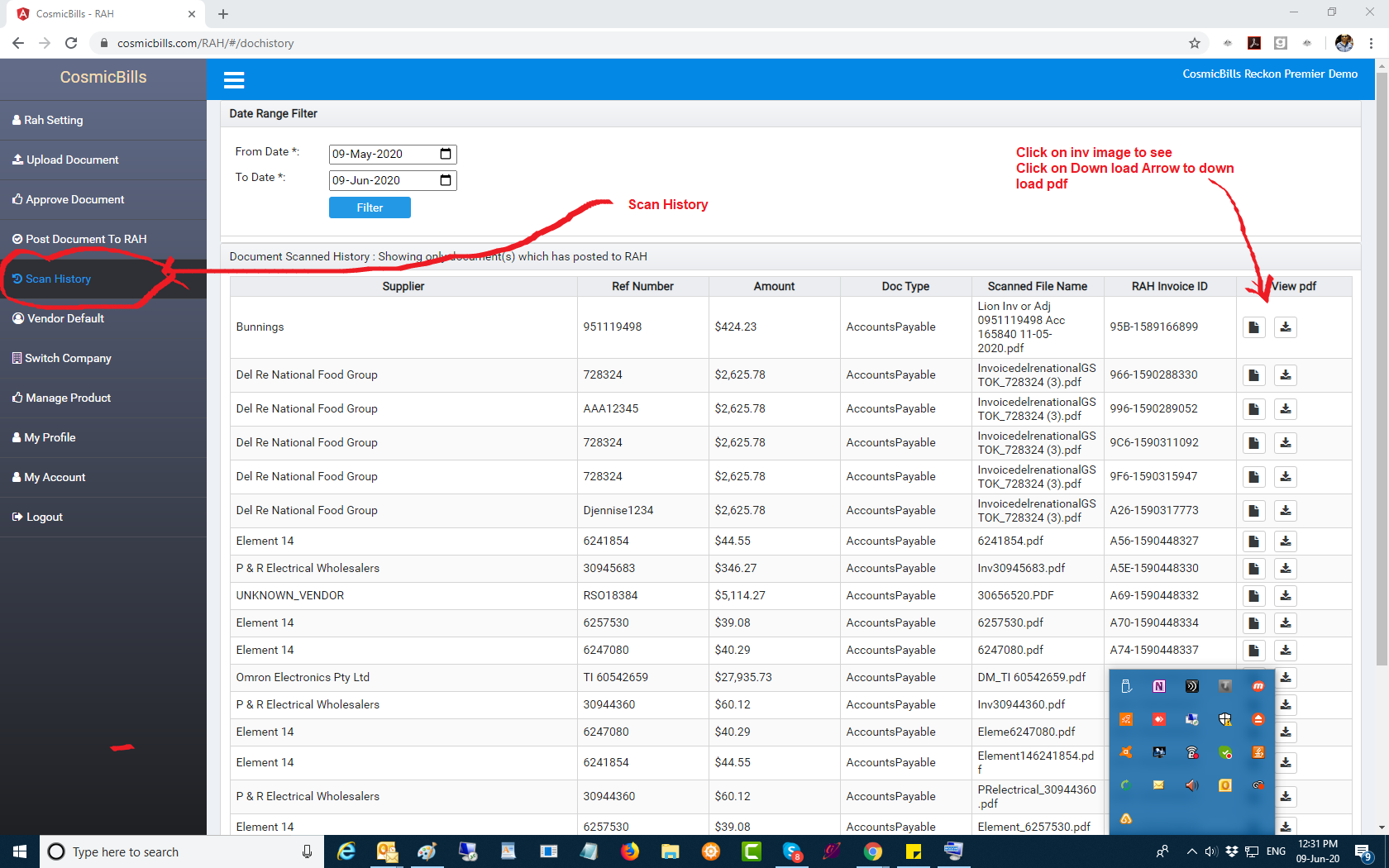The height and width of the screenshot is (868, 1389).
Task: Click Logout in the sidebar
Action: click(x=44, y=517)
